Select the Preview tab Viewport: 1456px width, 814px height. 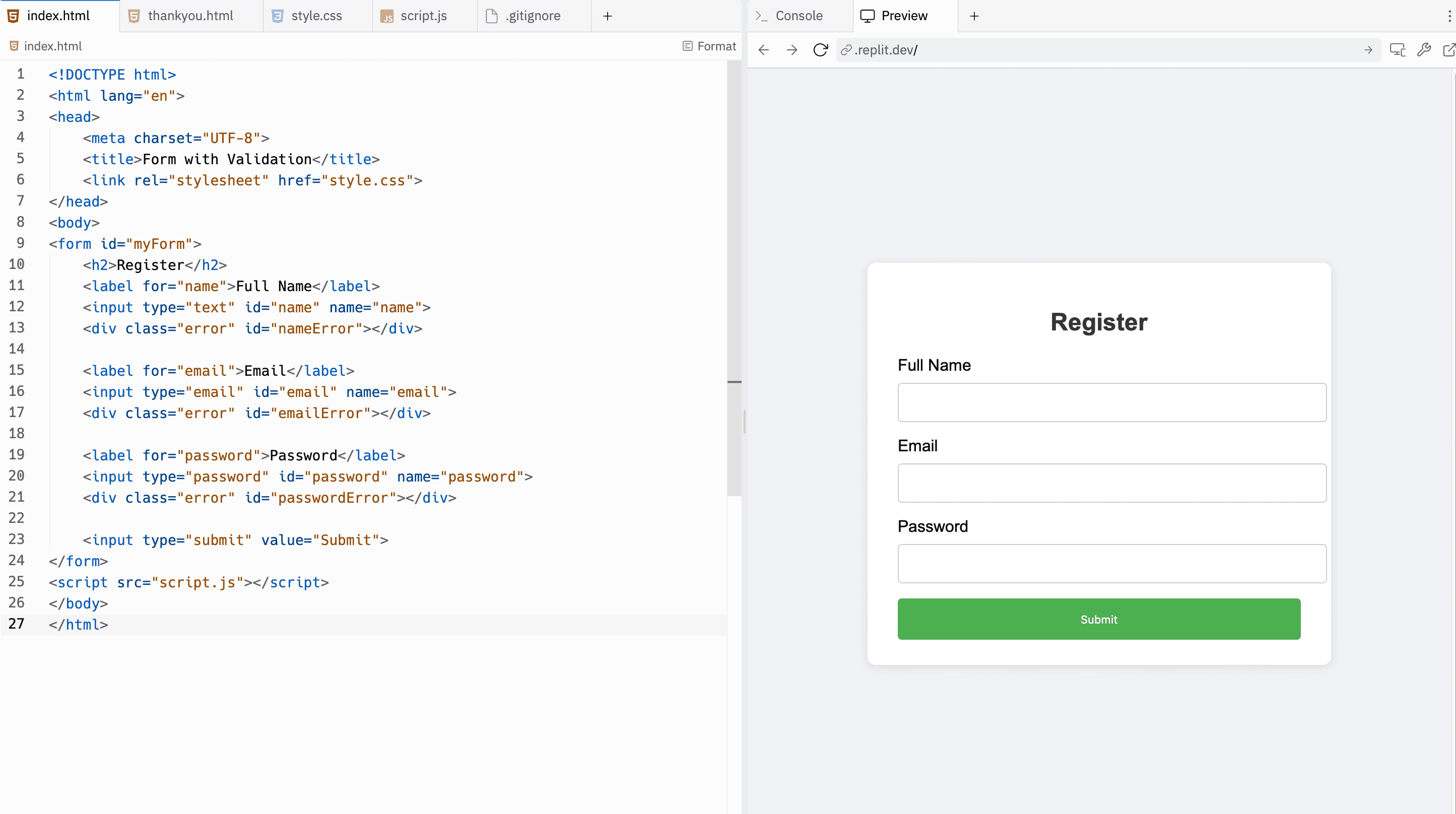click(x=904, y=16)
